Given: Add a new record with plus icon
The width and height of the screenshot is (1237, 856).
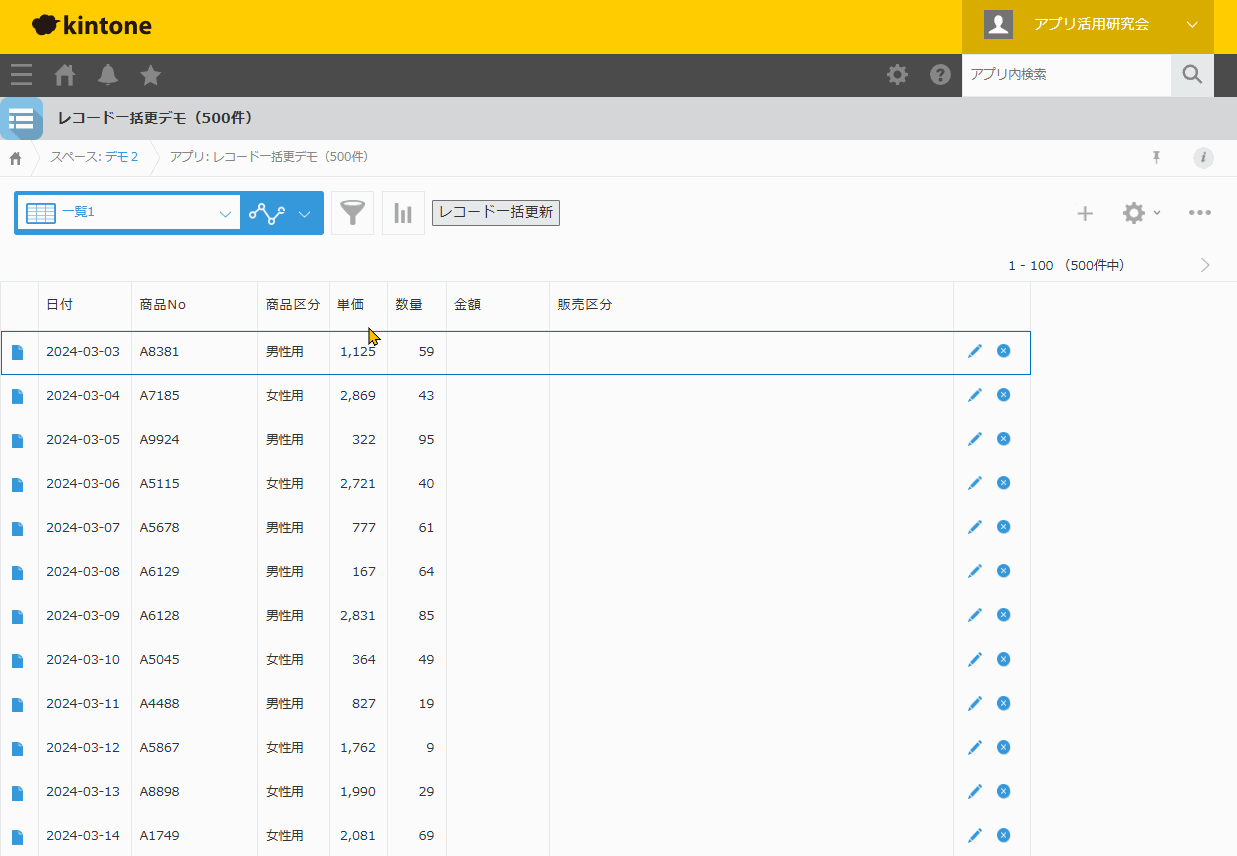Looking at the screenshot, I should [x=1085, y=213].
